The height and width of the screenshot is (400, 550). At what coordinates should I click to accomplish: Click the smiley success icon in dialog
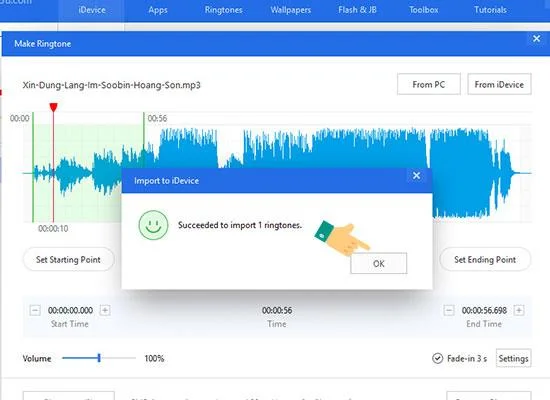[x=153, y=225]
